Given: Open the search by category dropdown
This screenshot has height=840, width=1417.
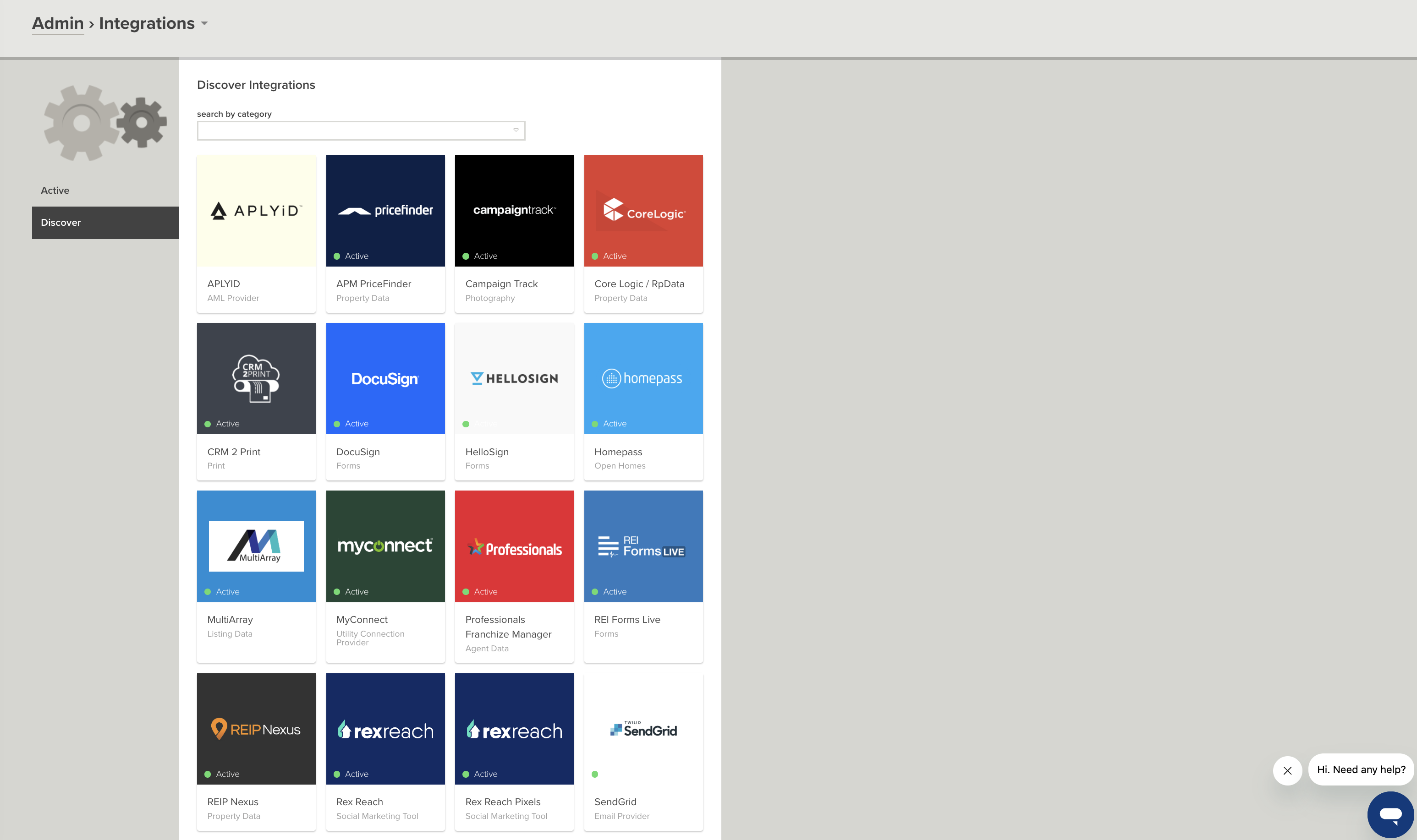Looking at the screenshot, I should coord(361,130).
